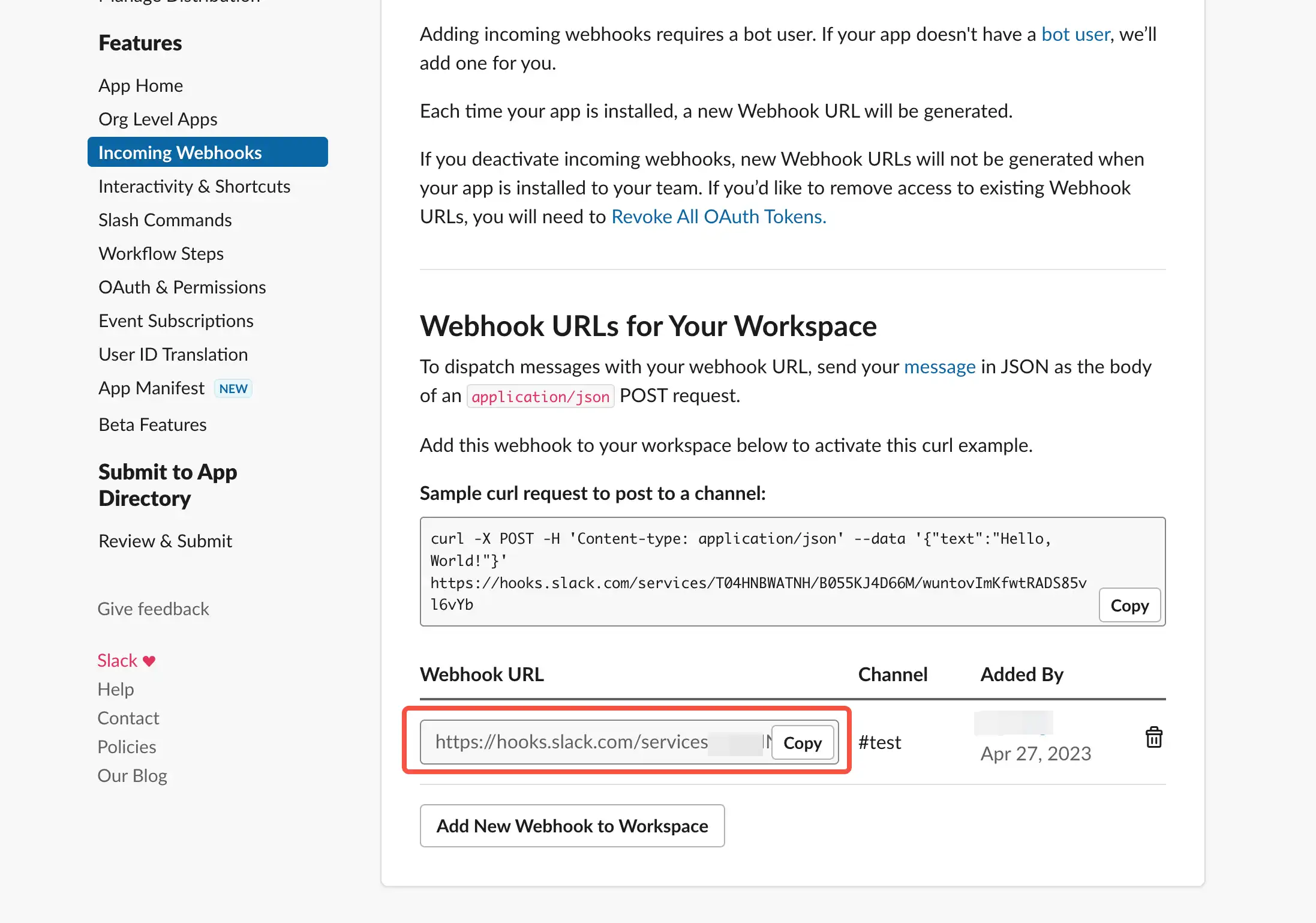The width and height of the screenshot is (1316, 923).
Task: Open App Home in sidebar
Action: pyautogui.click(x=141, y=85)
